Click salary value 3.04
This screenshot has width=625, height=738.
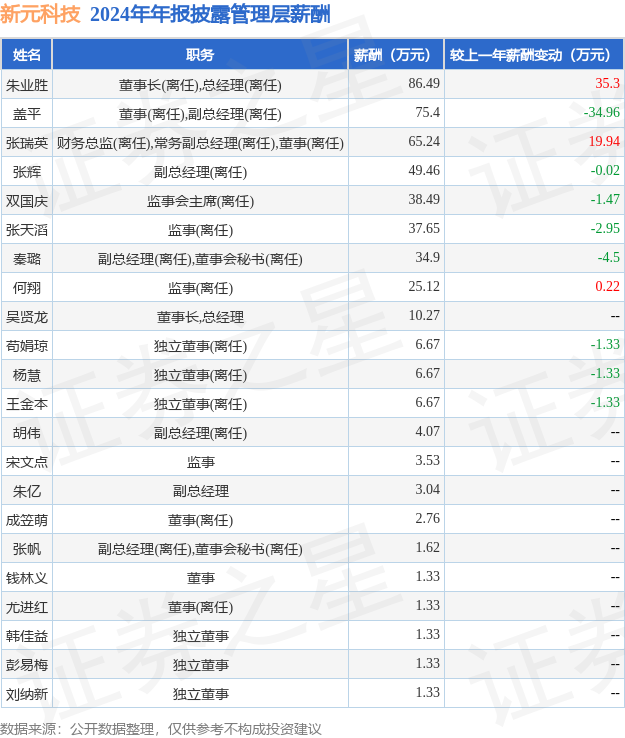[427, 489]
